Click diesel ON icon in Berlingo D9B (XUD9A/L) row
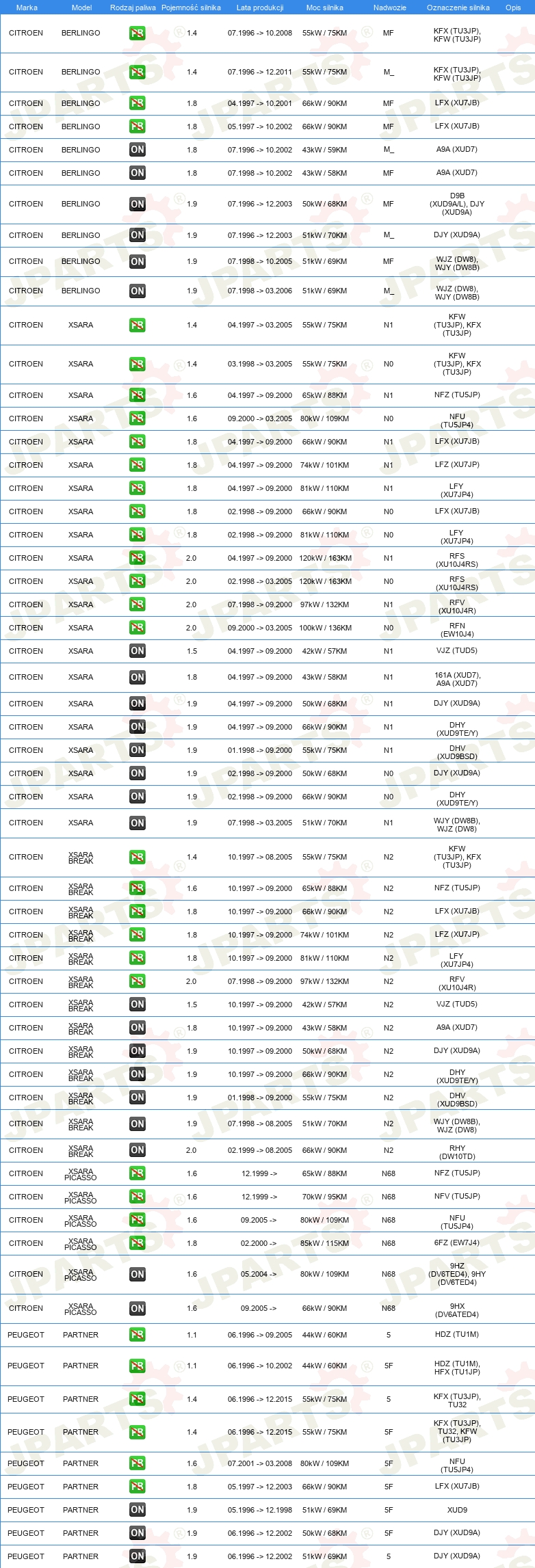 tap(138, 204)
